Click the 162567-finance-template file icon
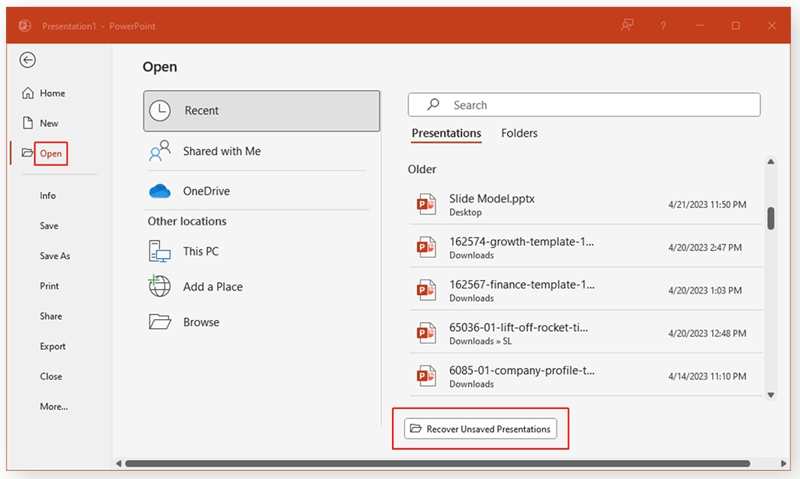 click(426, 290)
